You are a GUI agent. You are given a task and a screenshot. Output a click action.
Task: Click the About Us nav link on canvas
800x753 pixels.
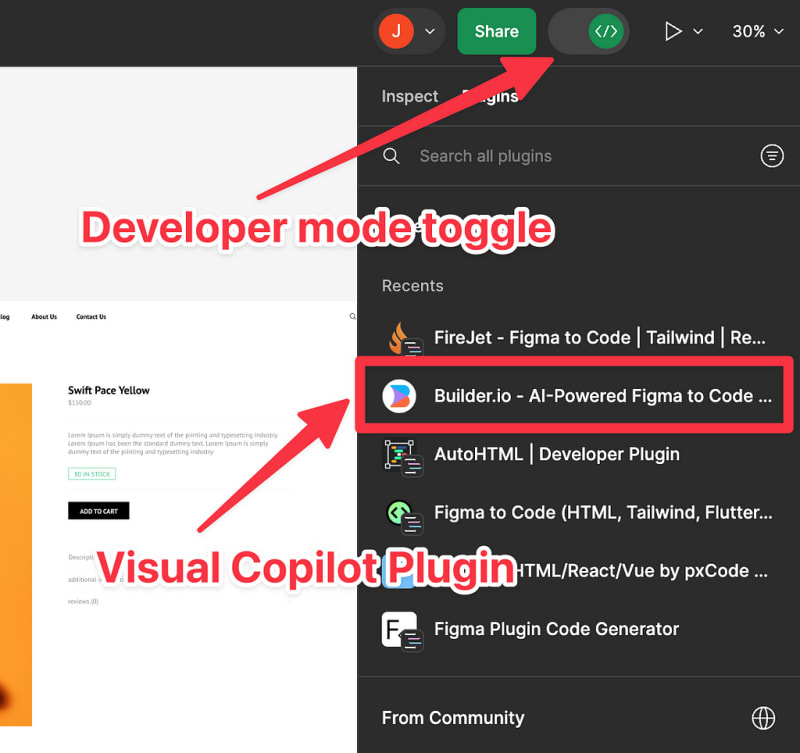44,317
